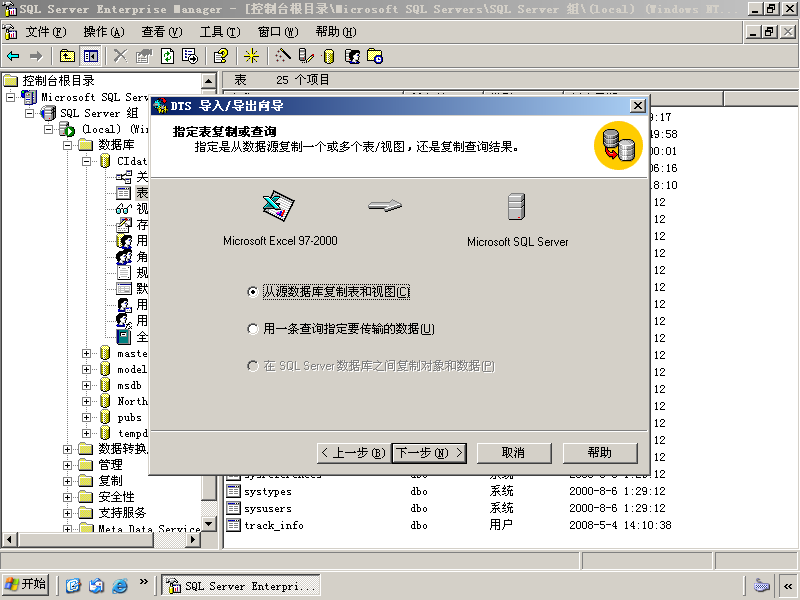Select the sysusers table row
This screenshot has height=600, width=800.
pos(449,508)
